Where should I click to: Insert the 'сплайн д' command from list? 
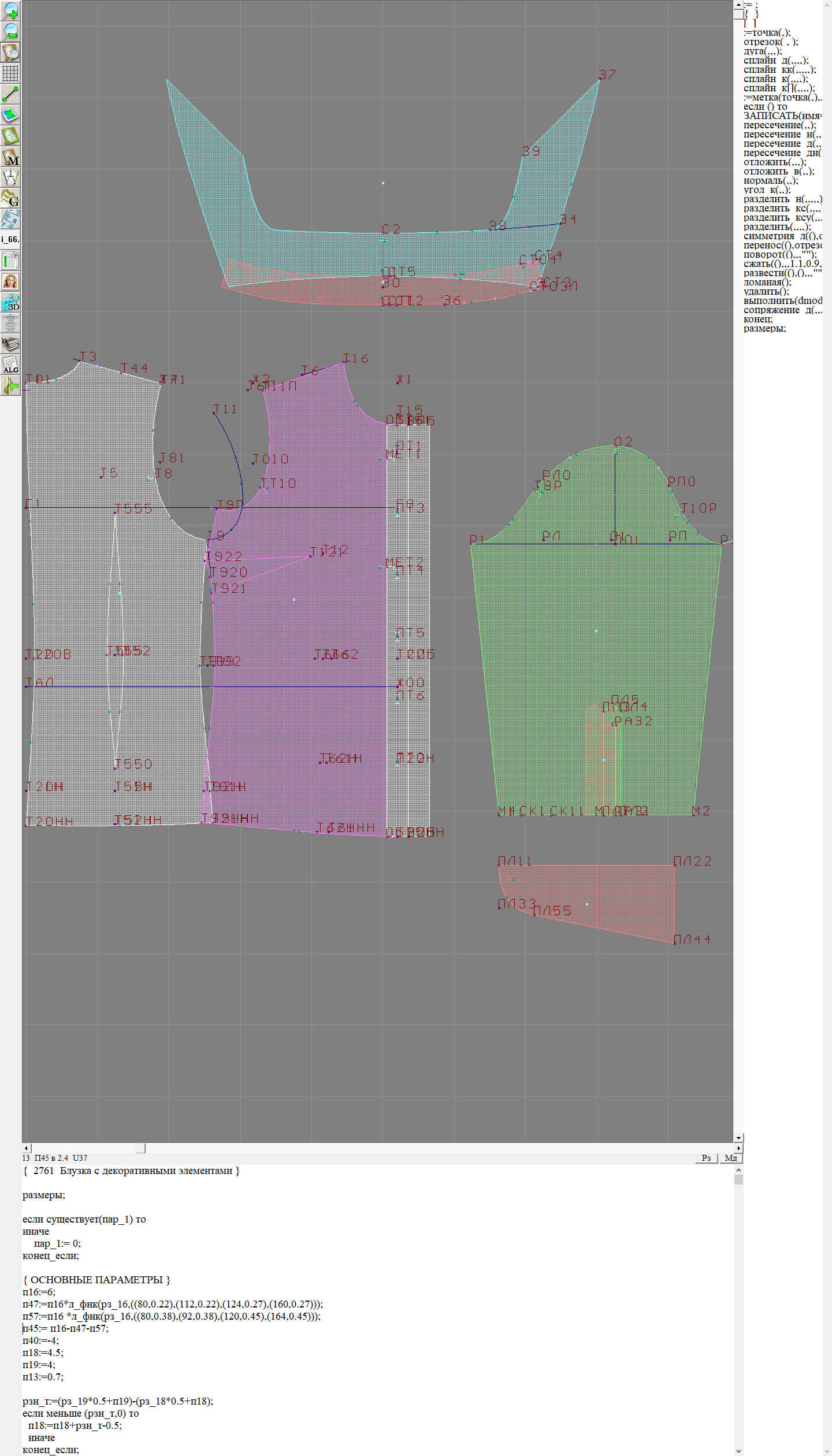point(775,61)
